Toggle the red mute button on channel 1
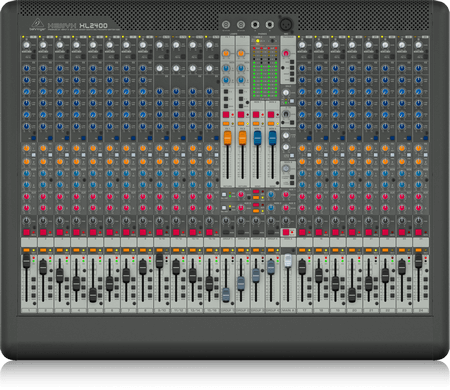Viewport: 450px width, 390px height. click(x=26, y=232)
